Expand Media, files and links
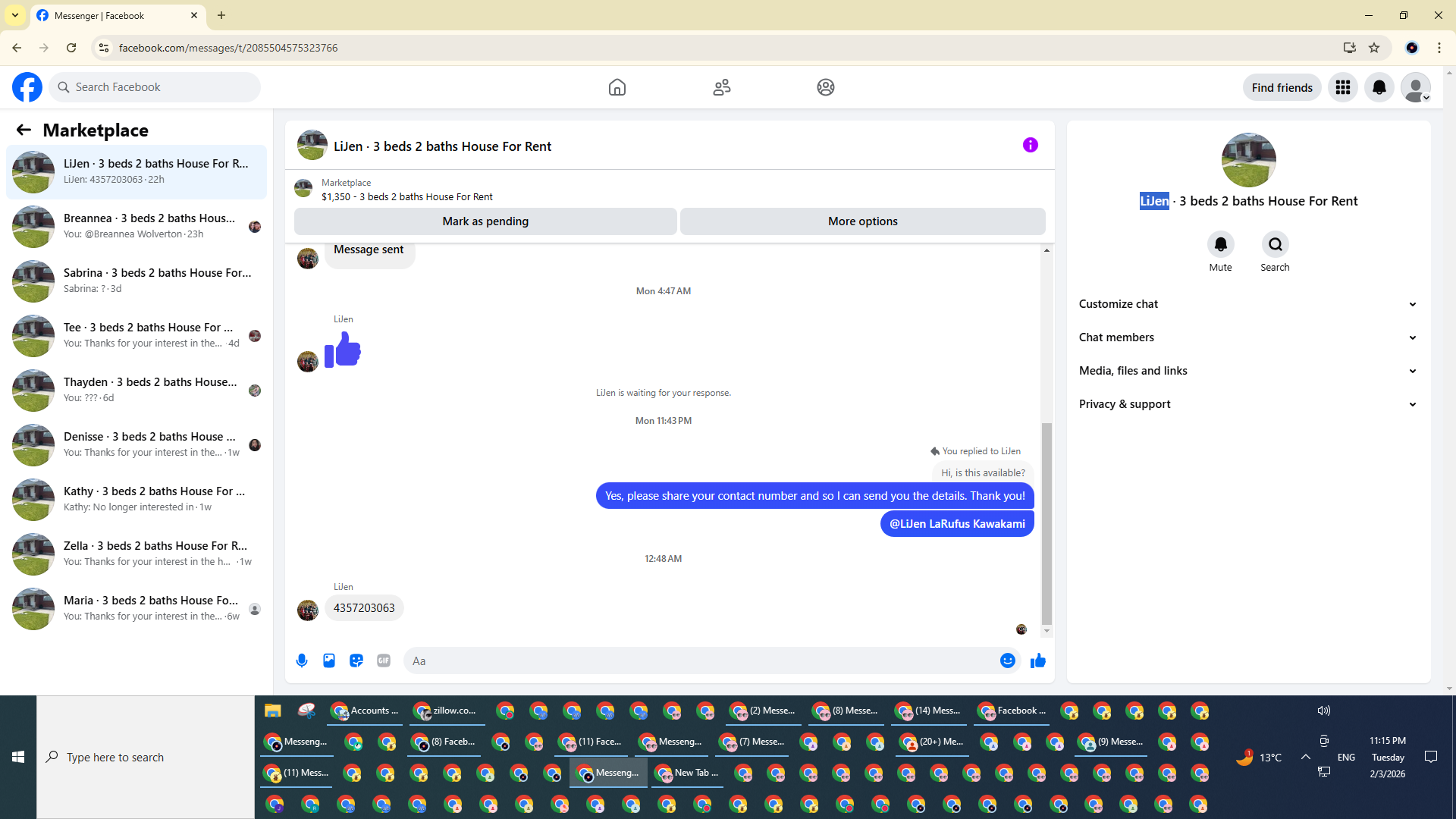This screenshot has width=1456, height=819. coord(1247,371)
